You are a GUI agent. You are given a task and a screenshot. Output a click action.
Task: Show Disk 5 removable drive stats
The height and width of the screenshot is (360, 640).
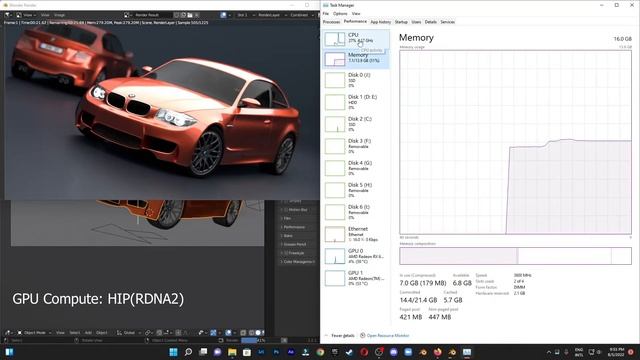pos(356,190)
